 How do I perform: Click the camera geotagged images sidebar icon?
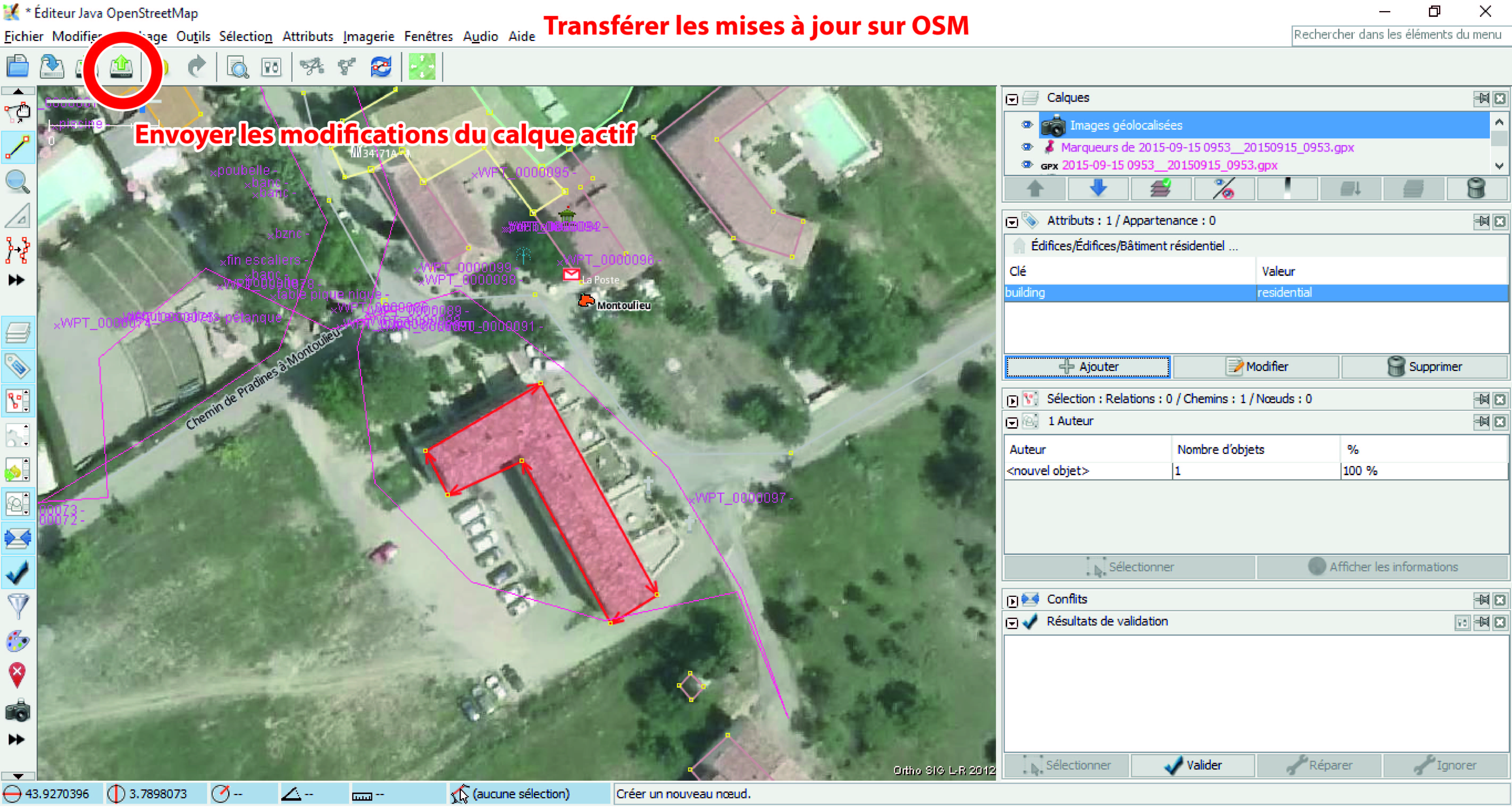point(18,711)
